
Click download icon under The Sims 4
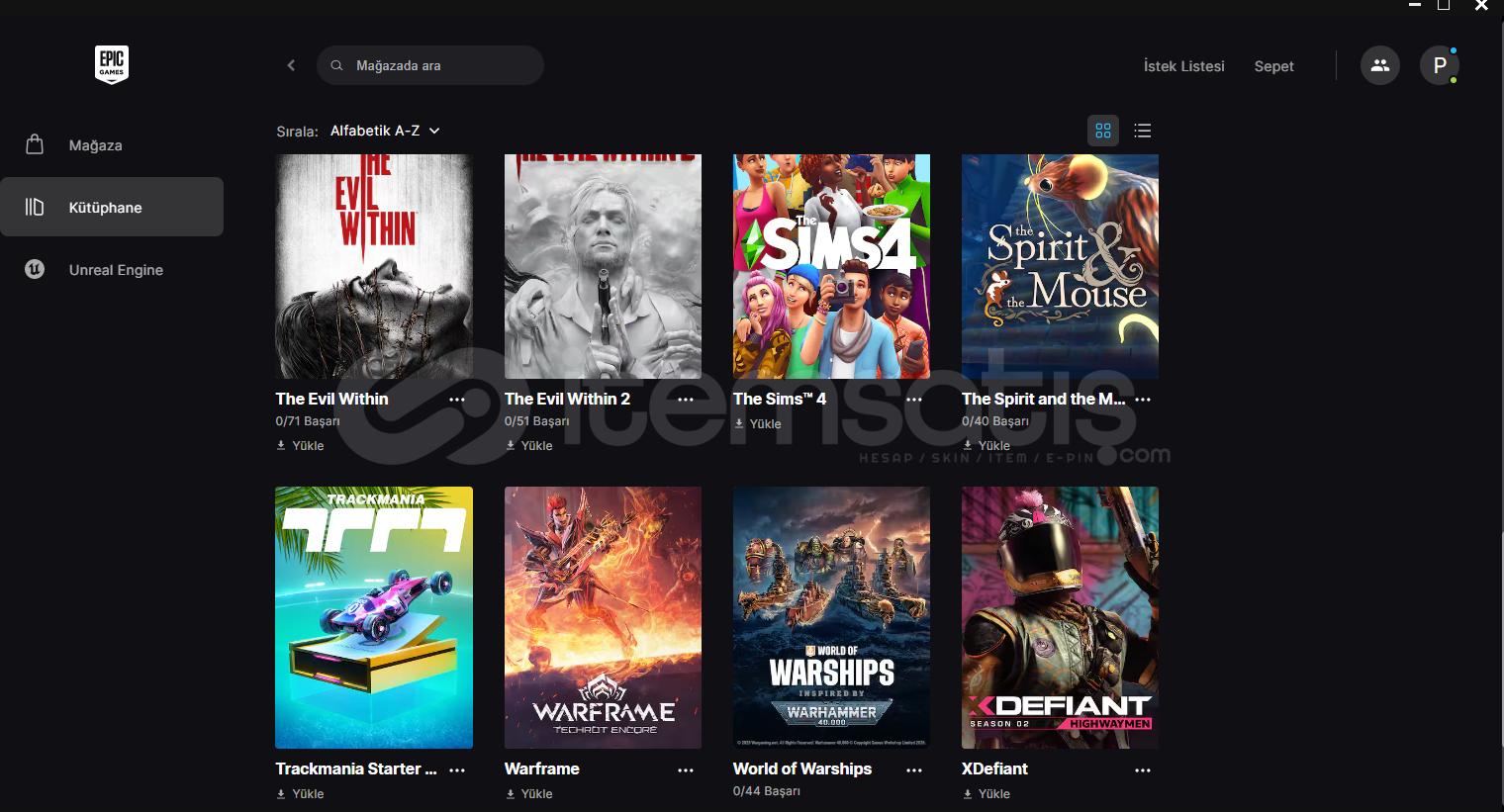click(x=739, y=423)
